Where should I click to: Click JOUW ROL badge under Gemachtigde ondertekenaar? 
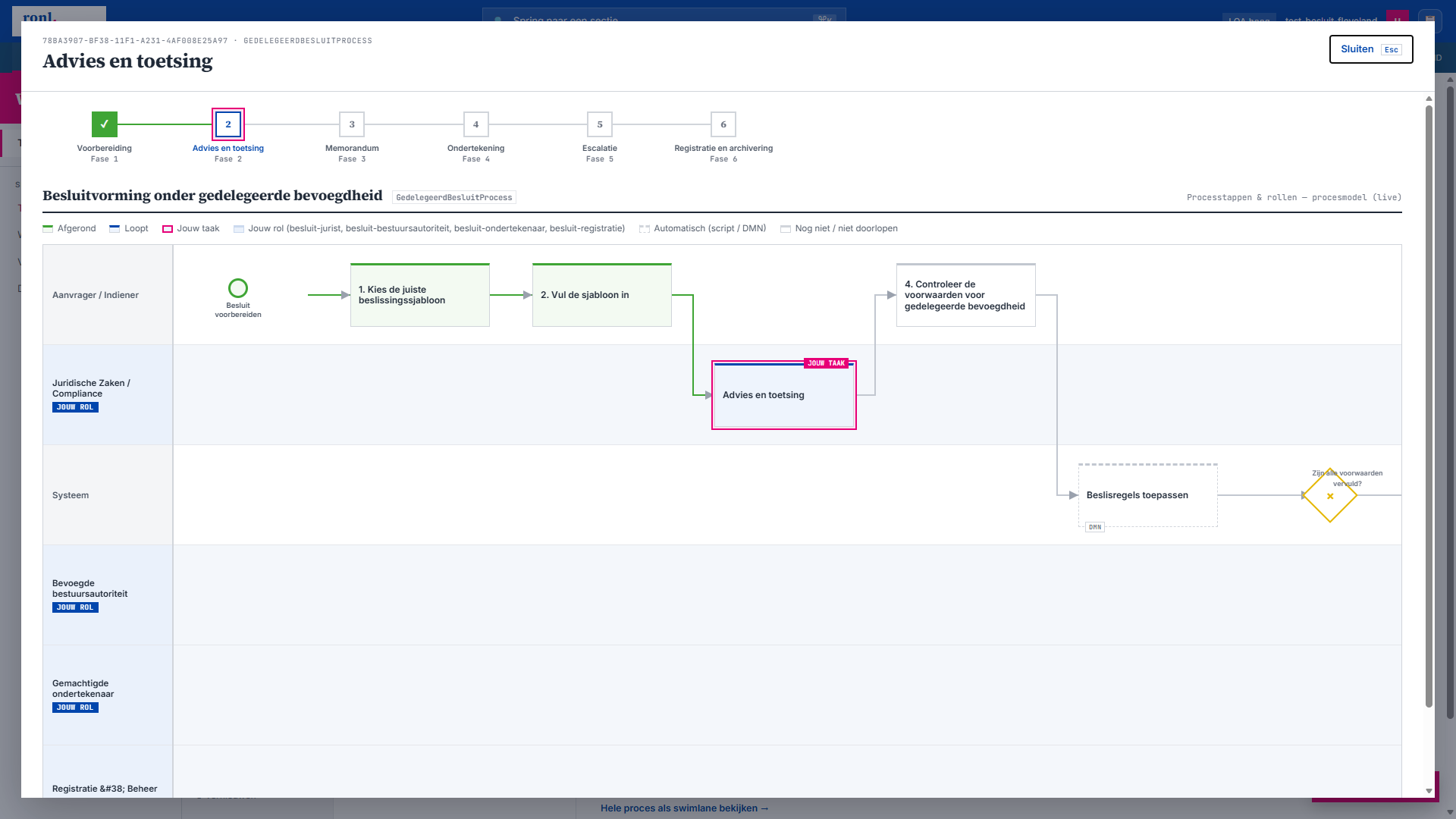click(75, 708)
